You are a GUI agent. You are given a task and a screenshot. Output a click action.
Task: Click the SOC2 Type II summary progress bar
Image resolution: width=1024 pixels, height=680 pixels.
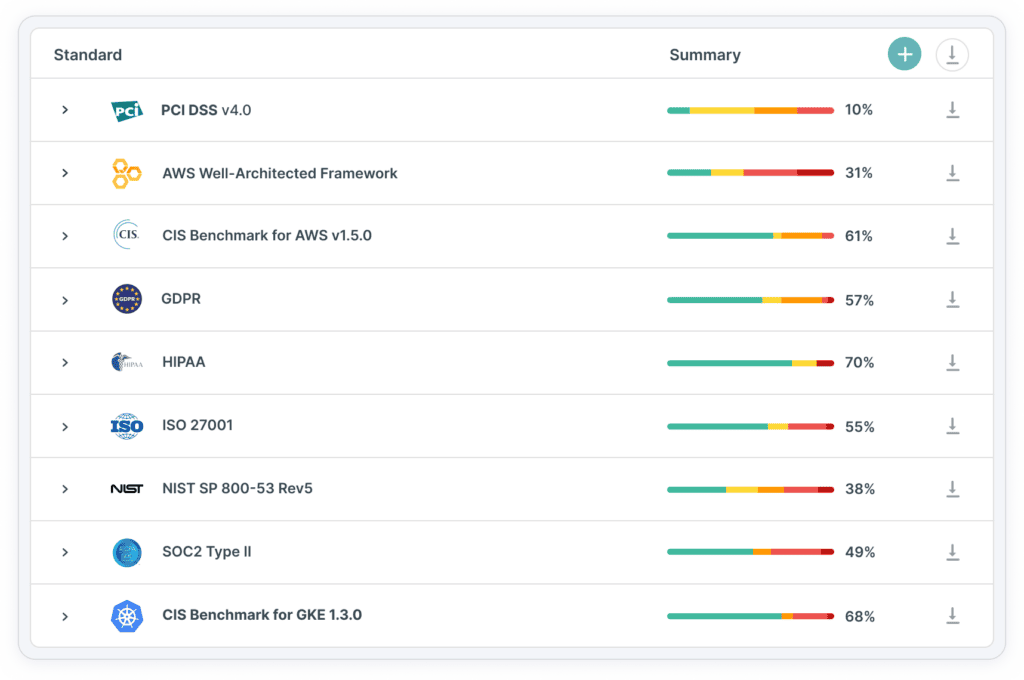click(750, 552)
